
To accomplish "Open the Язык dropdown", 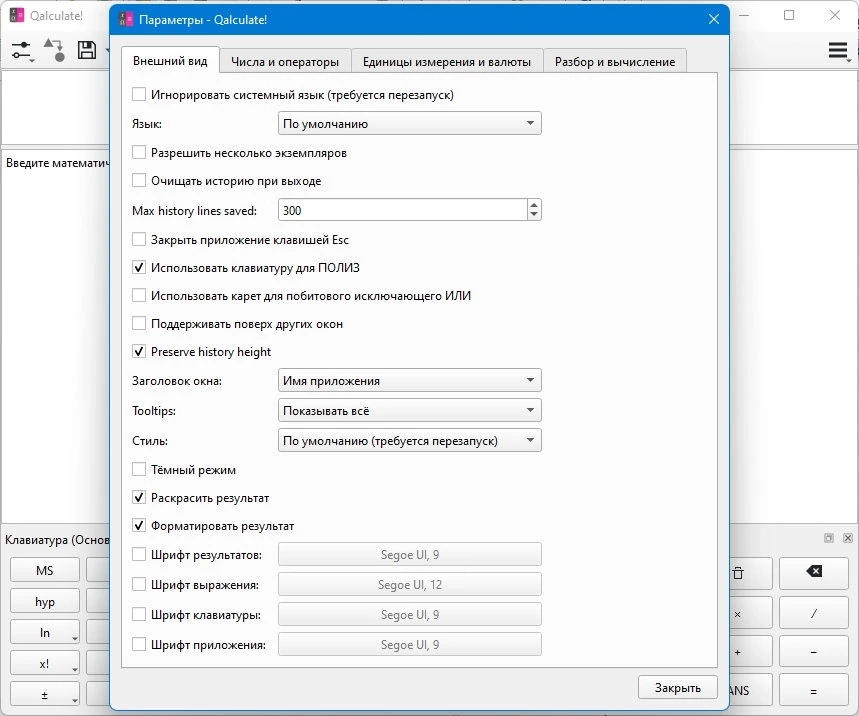I will (410, 123).
